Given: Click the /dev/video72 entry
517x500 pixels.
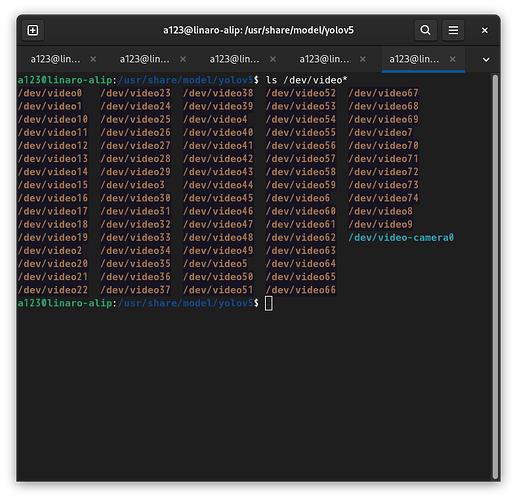Looking at the screenshot, I should [x=384, y=172].
